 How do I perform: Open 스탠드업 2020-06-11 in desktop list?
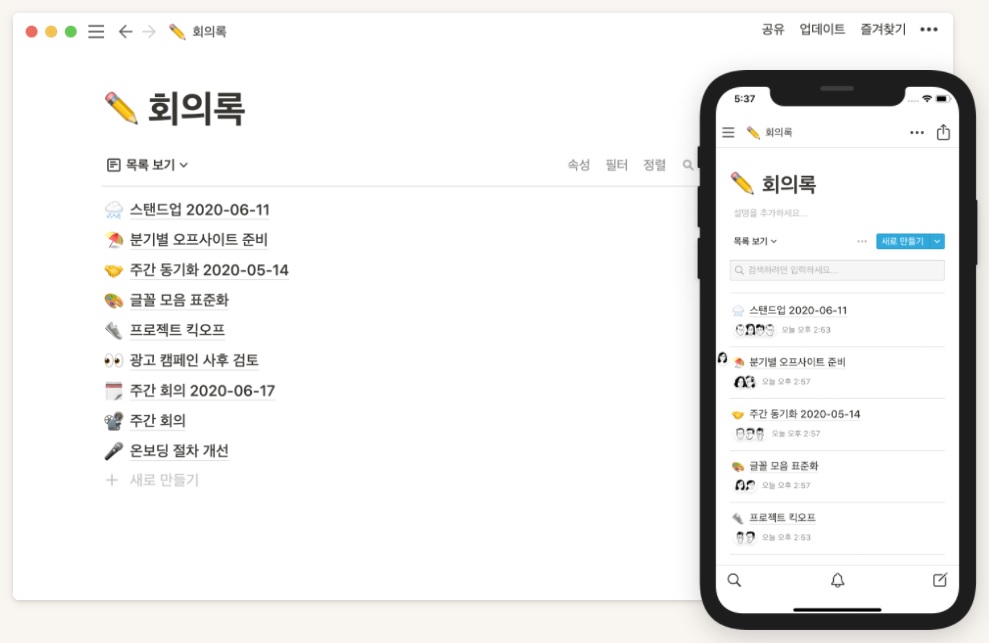point(199,209)
